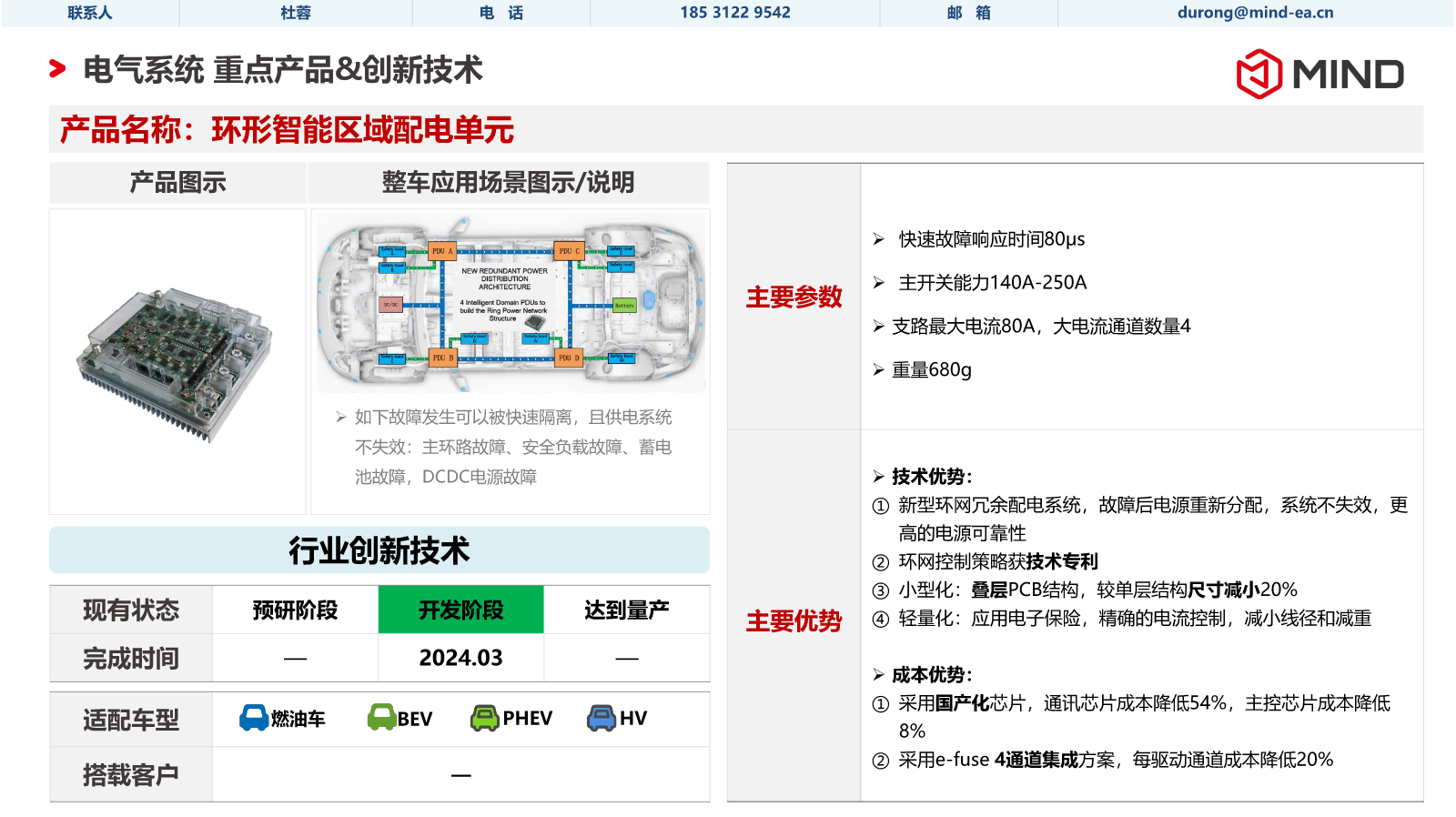This screenshot has height=817, width=1456.
Task: Click the phone number 185 3122 9542
Action: pyautogui.click(x=734, y=13)
